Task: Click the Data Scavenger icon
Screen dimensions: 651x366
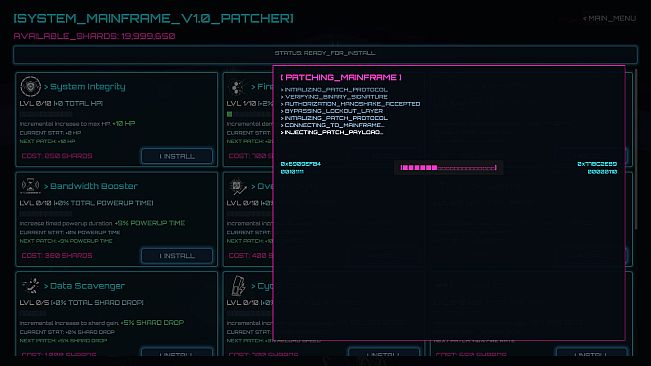Action: coord(30,285)
